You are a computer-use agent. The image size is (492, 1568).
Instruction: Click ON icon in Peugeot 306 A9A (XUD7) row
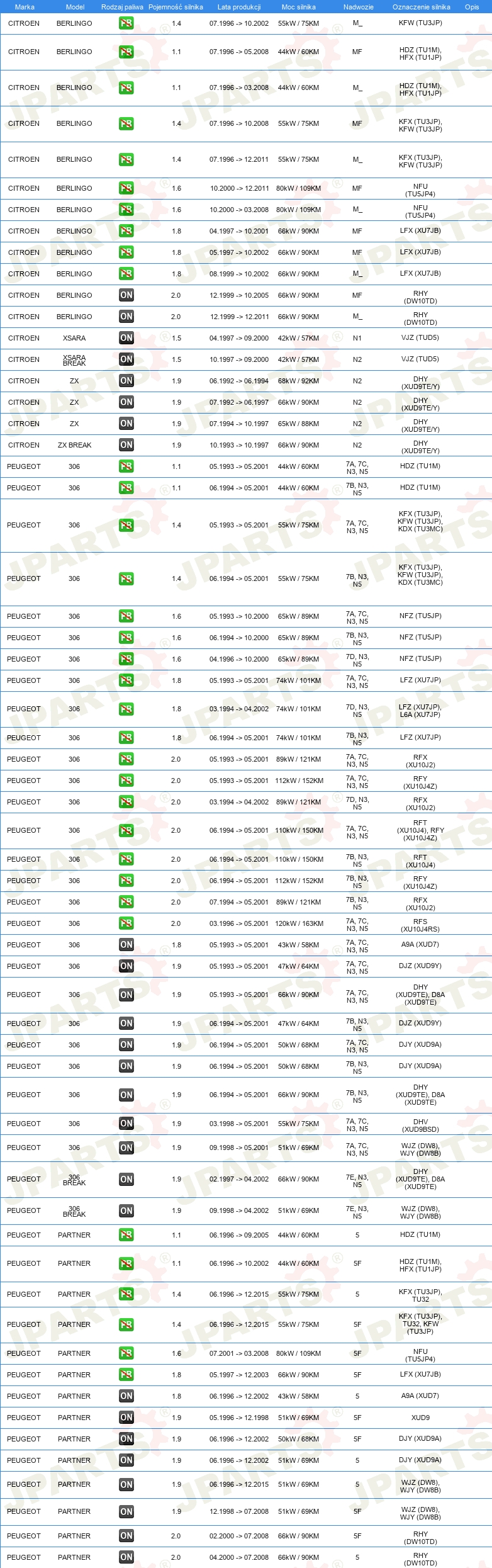[x=126, y=945]
